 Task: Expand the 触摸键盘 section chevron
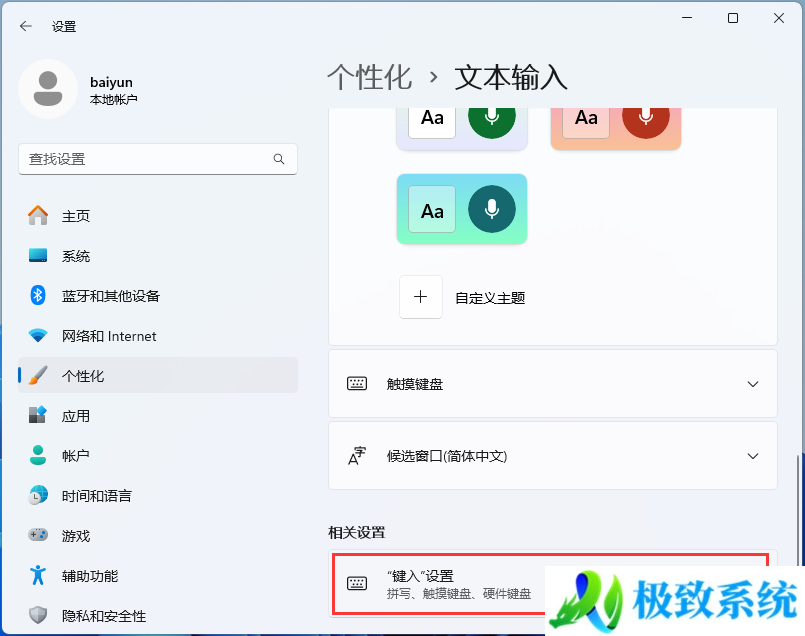click(x=753, y=384)
